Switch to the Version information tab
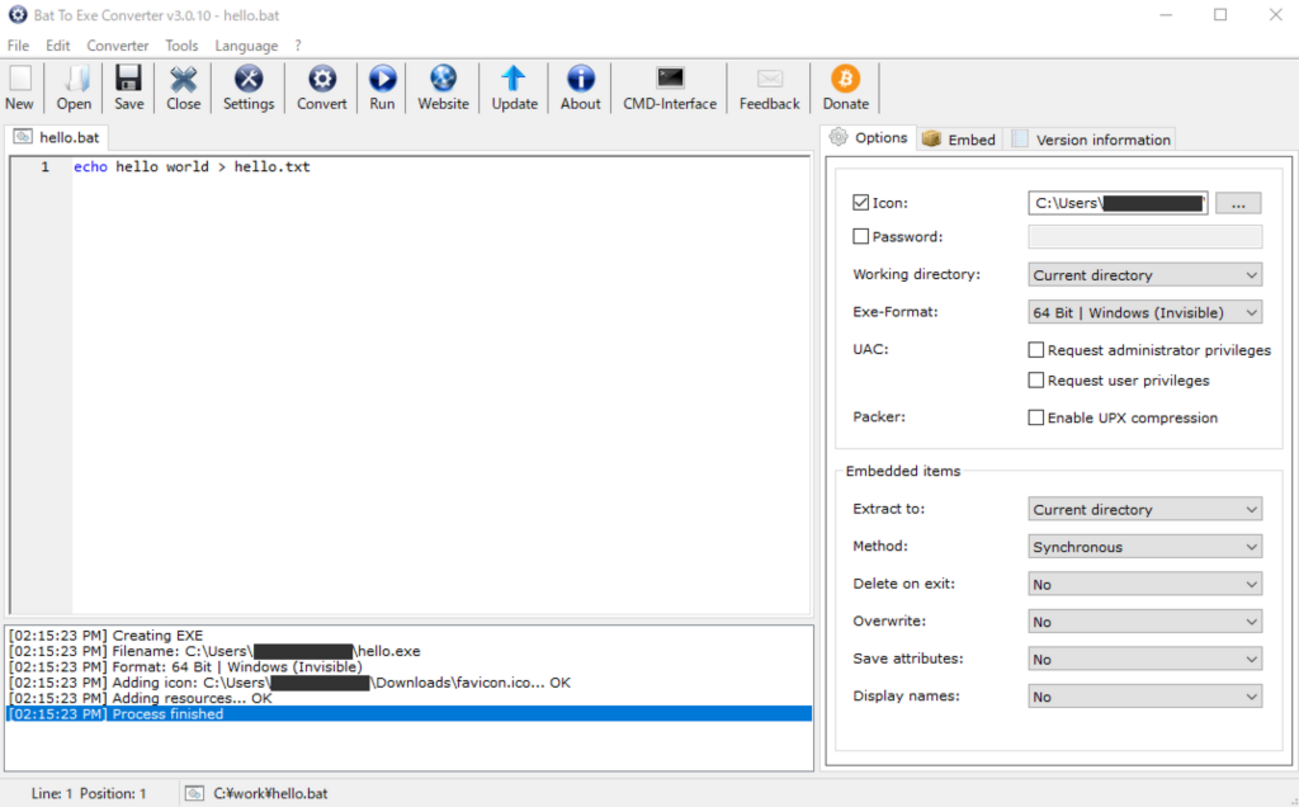The width and height of the screenshot is (1299, 807). [1090, 139]
